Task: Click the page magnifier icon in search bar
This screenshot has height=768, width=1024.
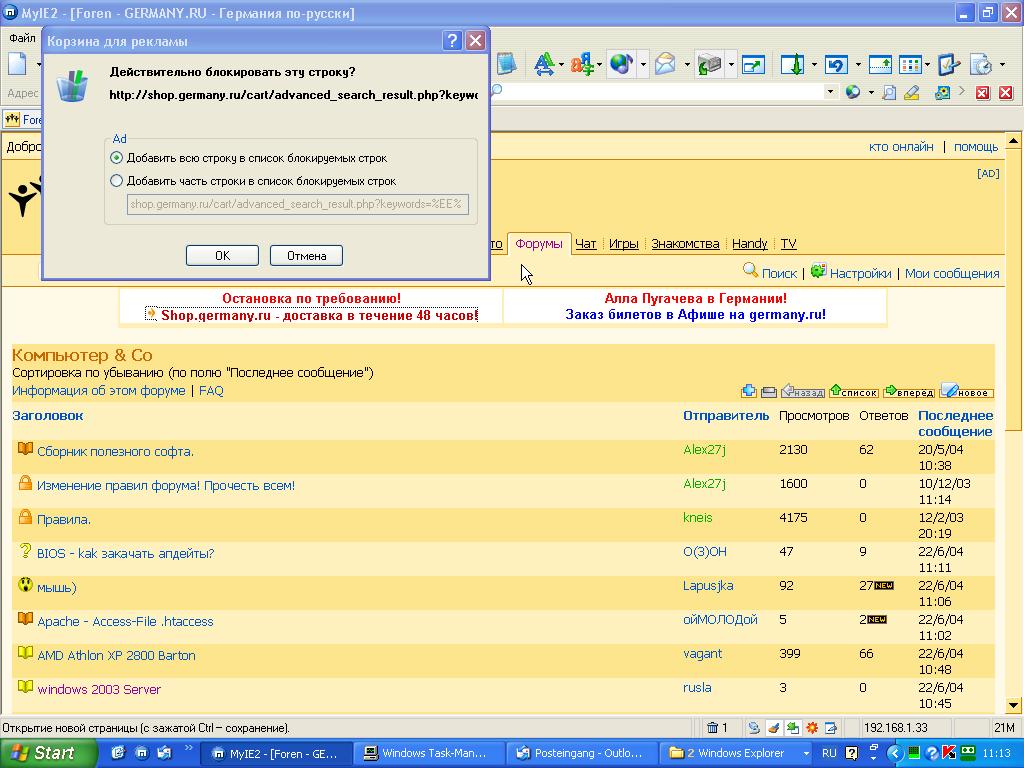Action: pos(889,93)
